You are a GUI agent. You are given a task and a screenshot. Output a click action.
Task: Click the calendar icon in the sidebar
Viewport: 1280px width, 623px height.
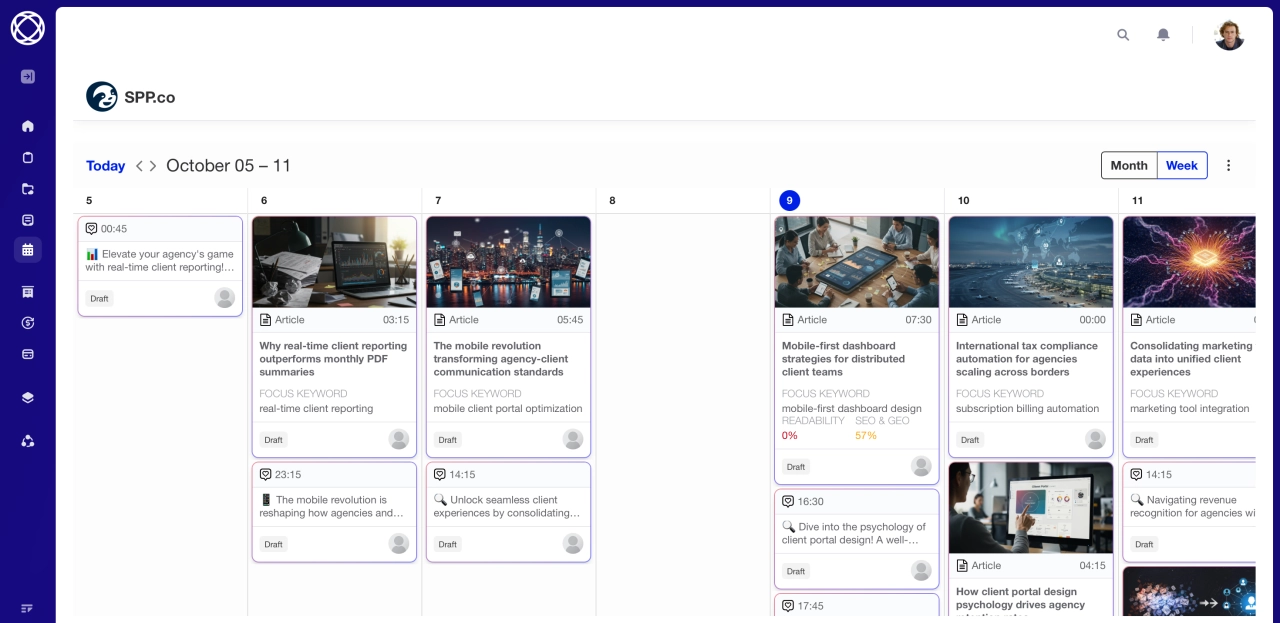pos(28,250)
